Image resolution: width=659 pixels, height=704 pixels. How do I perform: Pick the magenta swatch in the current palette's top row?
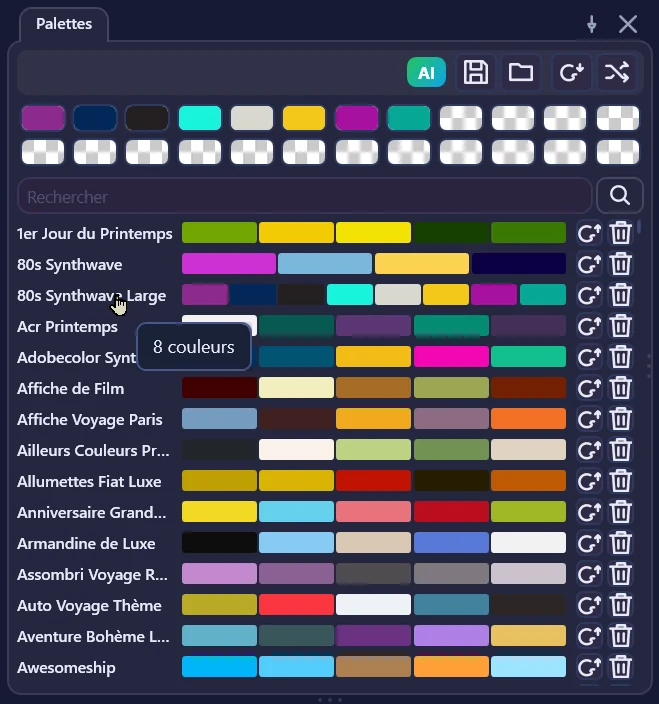(356, 118)
